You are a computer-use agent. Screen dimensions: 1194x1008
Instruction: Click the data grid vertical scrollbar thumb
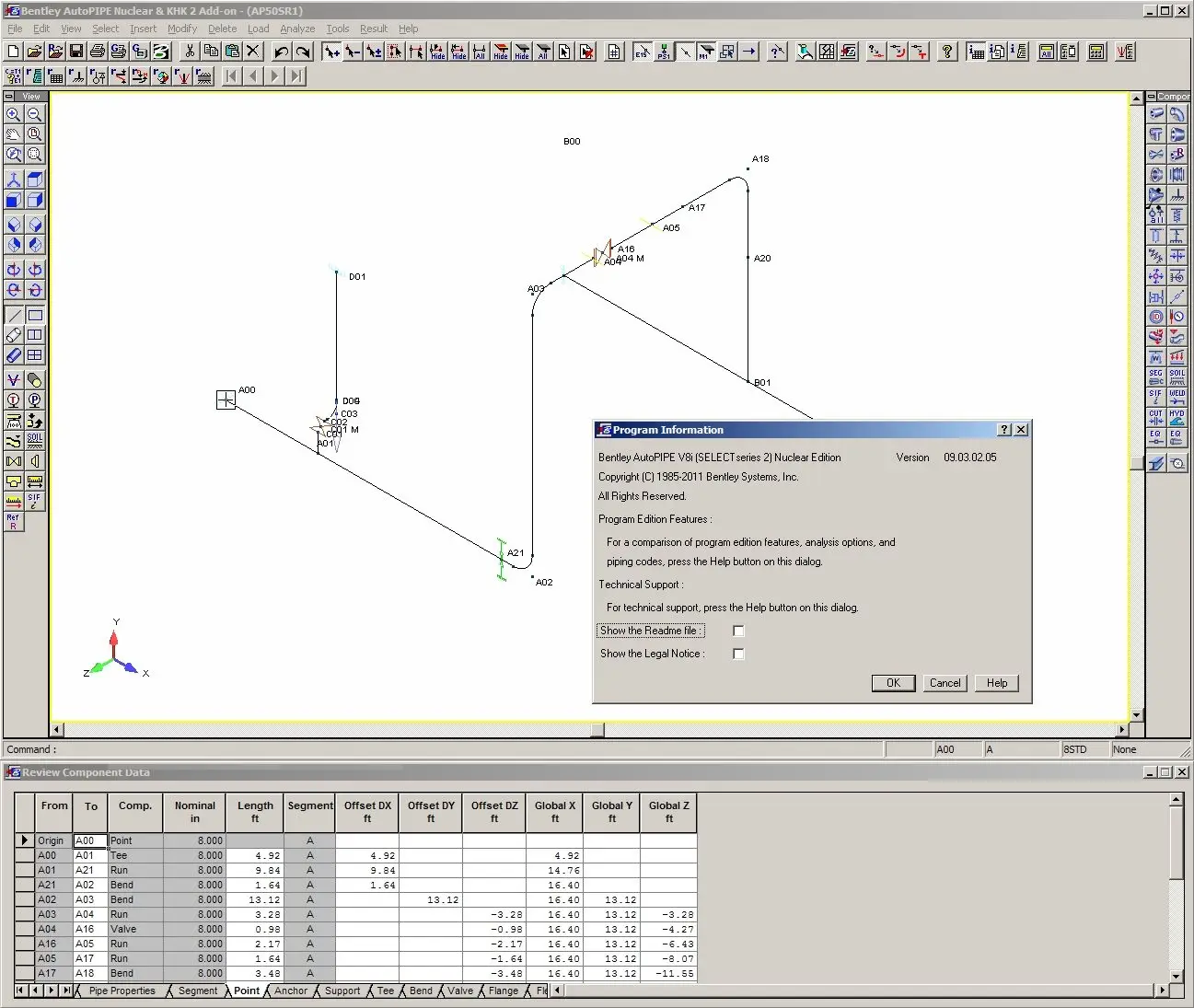point(1176,841)
